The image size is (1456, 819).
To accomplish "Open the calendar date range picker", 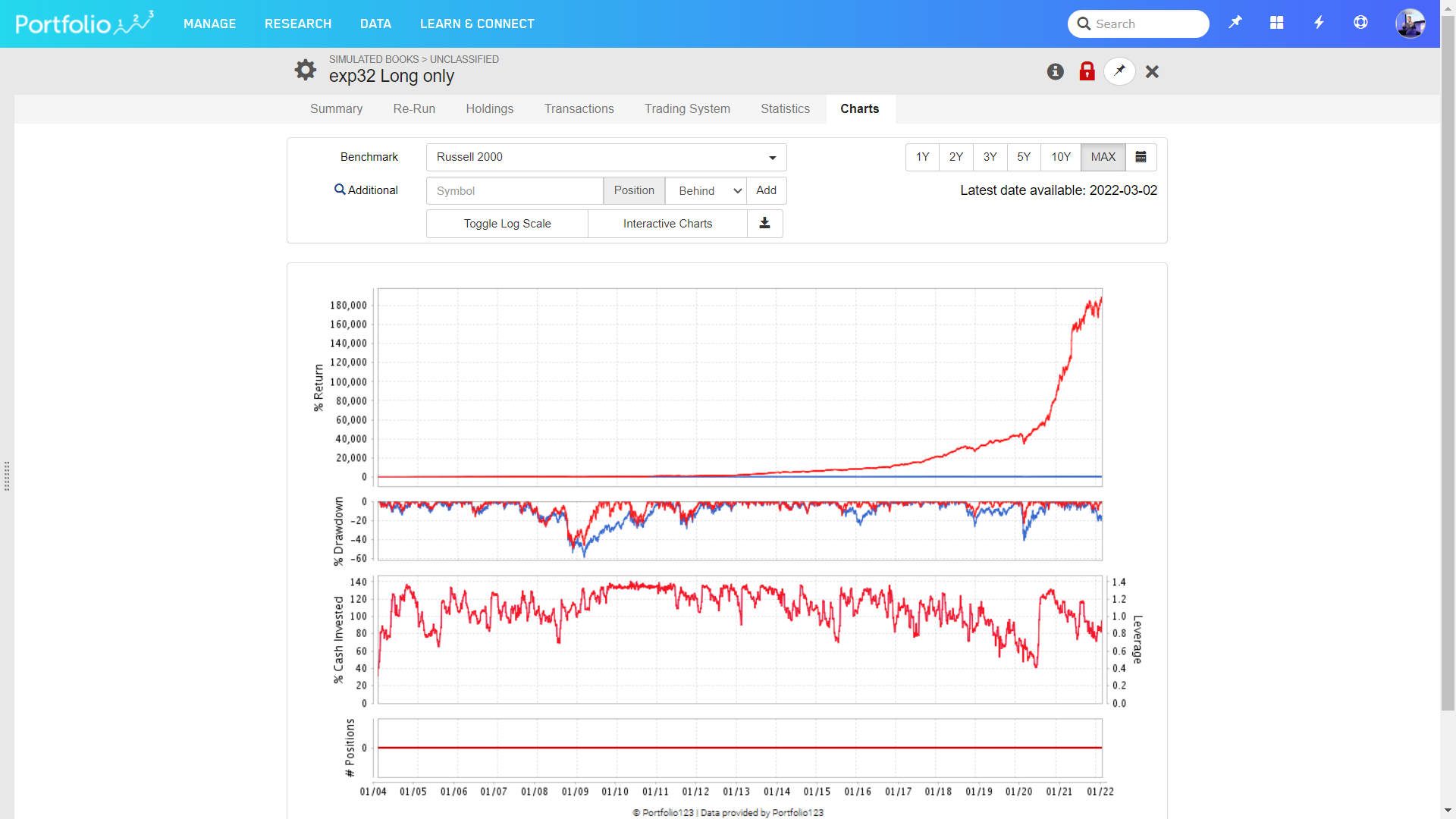I will pos(1141,157).
